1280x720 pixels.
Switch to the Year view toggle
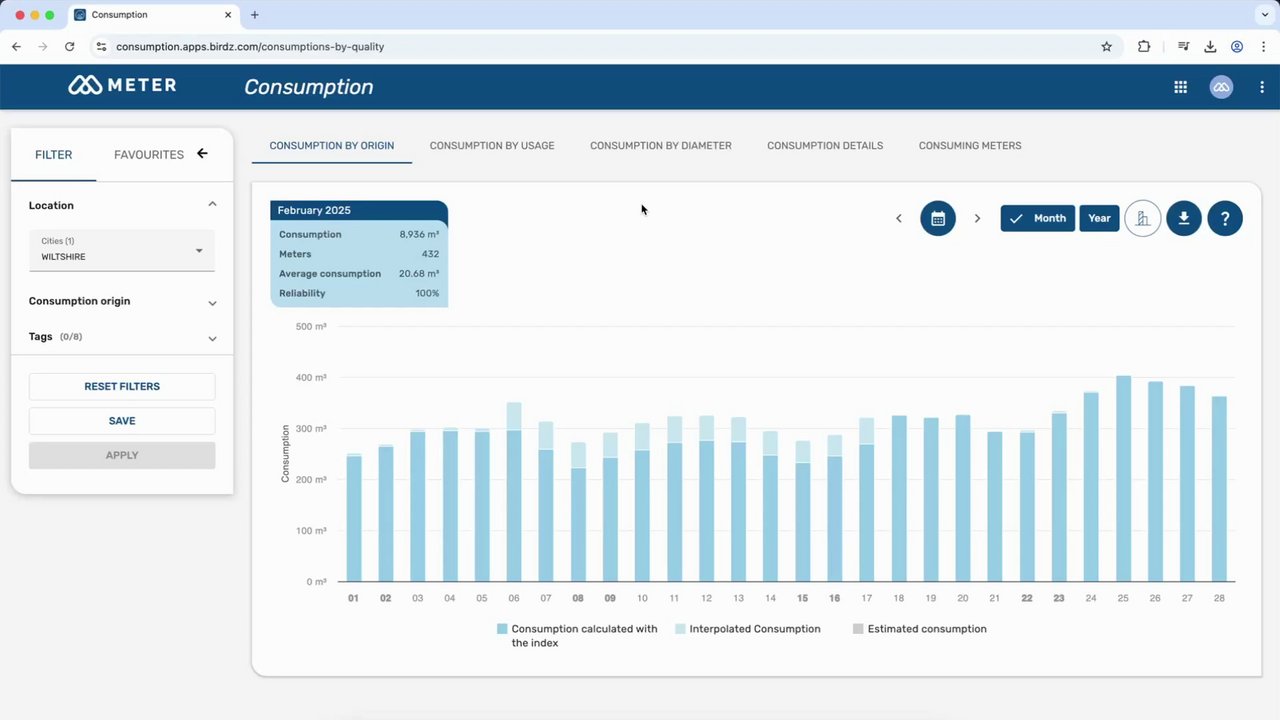[1099, 218]
